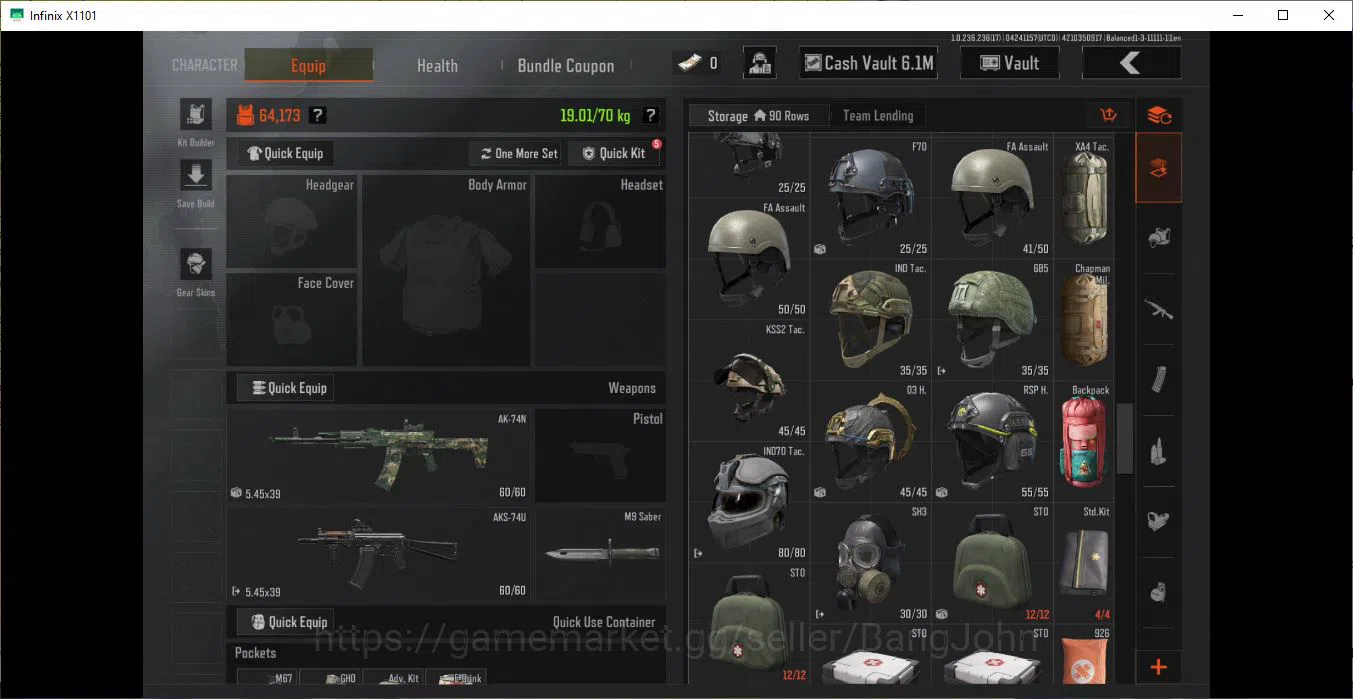Select the M9 Saber knife slot

[600, 553]
